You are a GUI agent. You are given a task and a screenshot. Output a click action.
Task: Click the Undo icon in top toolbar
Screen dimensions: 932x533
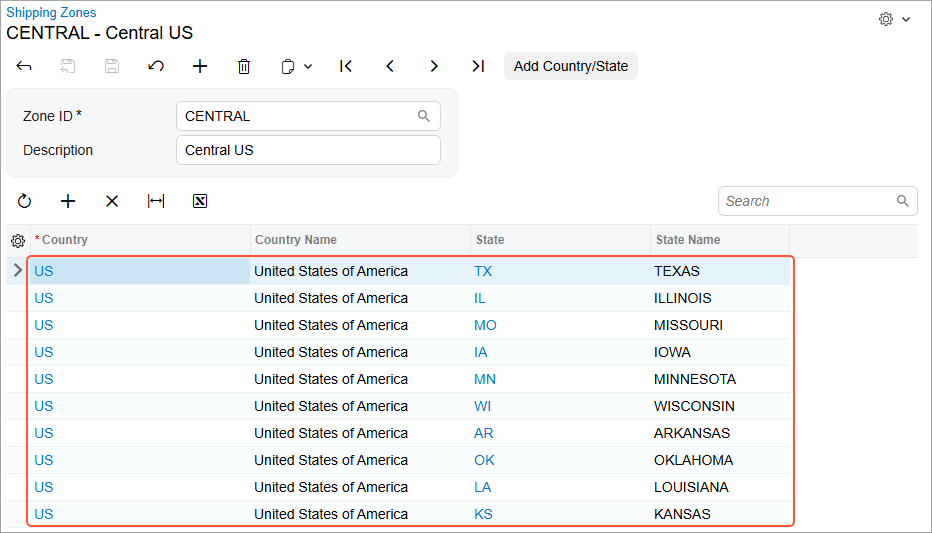pos(156,66)
